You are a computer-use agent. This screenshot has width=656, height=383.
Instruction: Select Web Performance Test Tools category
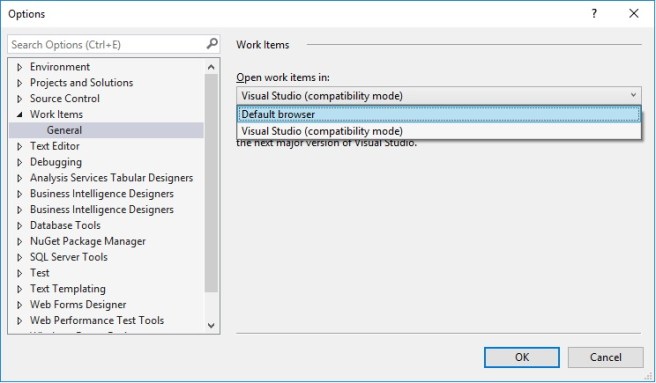point(97,321)
